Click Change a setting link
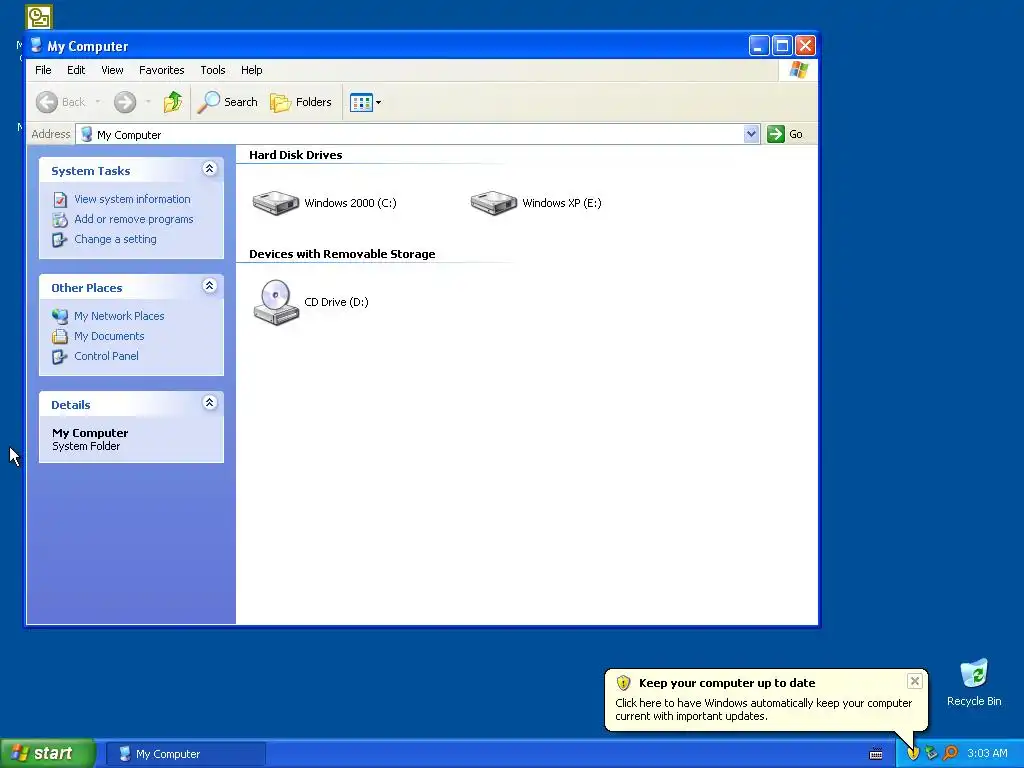 click(x=116, y=239)
